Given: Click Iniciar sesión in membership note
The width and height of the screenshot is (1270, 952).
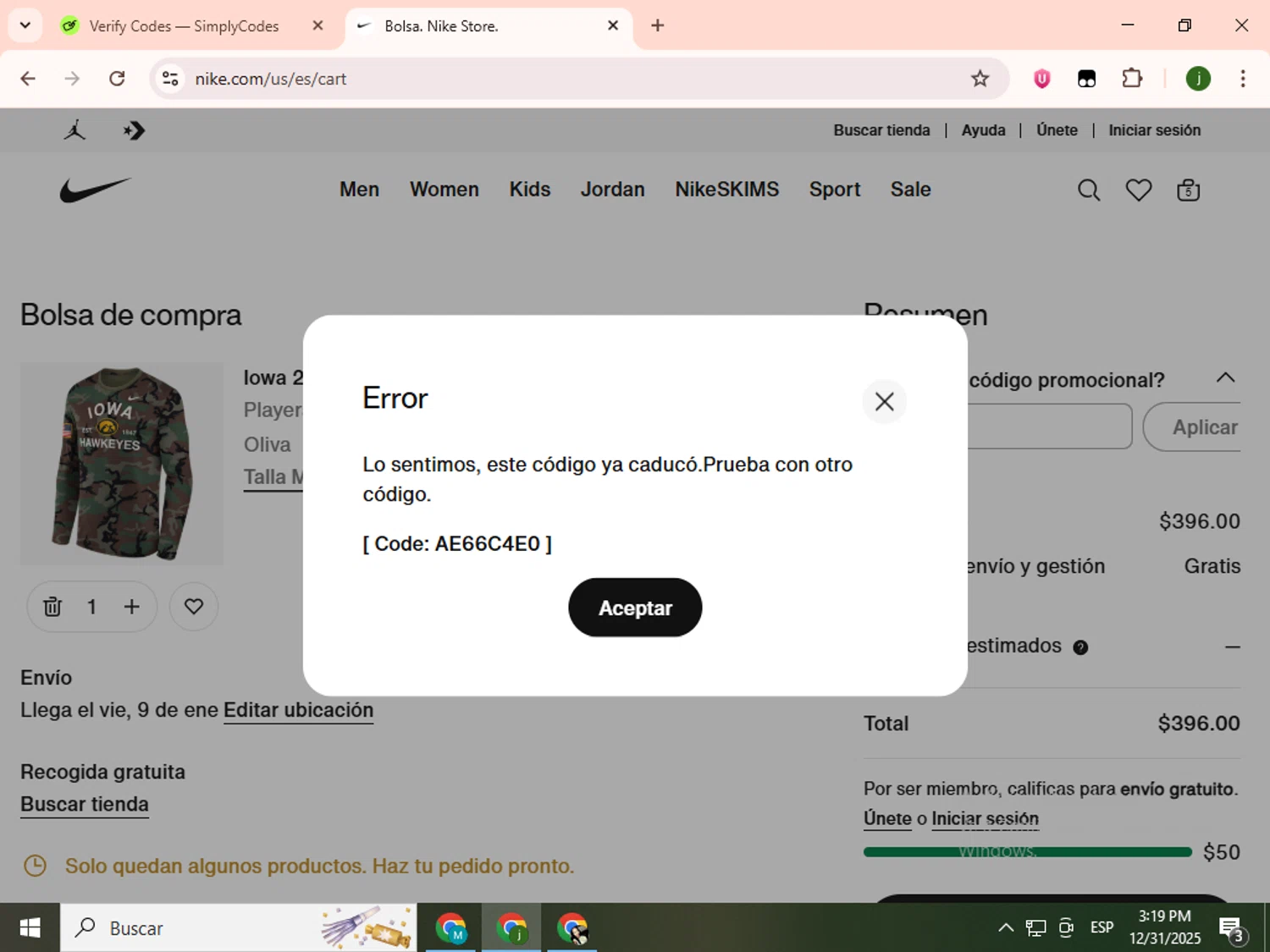Looking at the screenshot, I should tap(985, 818).
